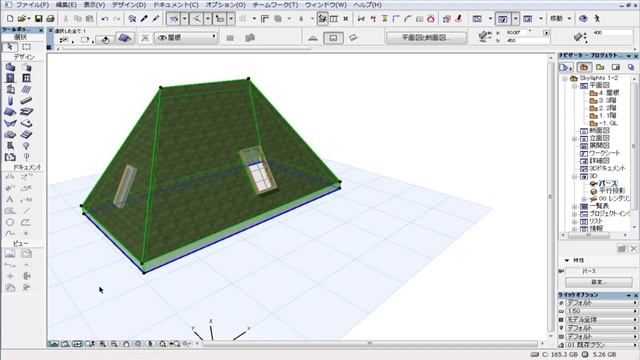Select the Text tool in toolbox
This screenshot has height=360, width=640.
(10, 200)
